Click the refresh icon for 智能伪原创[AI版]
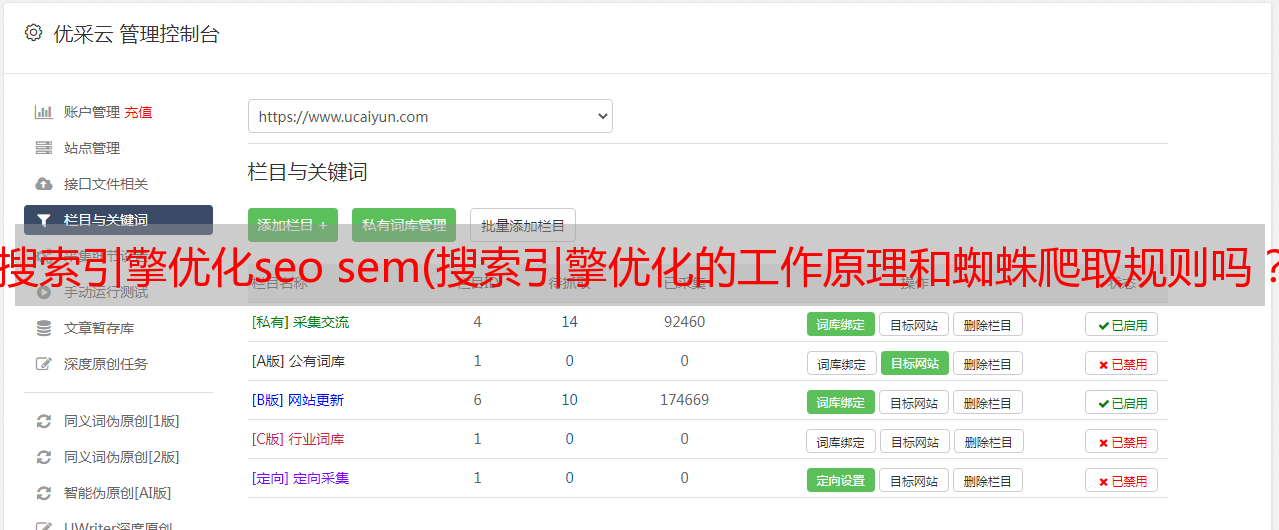1279x530 pixels. pos(44,493)
